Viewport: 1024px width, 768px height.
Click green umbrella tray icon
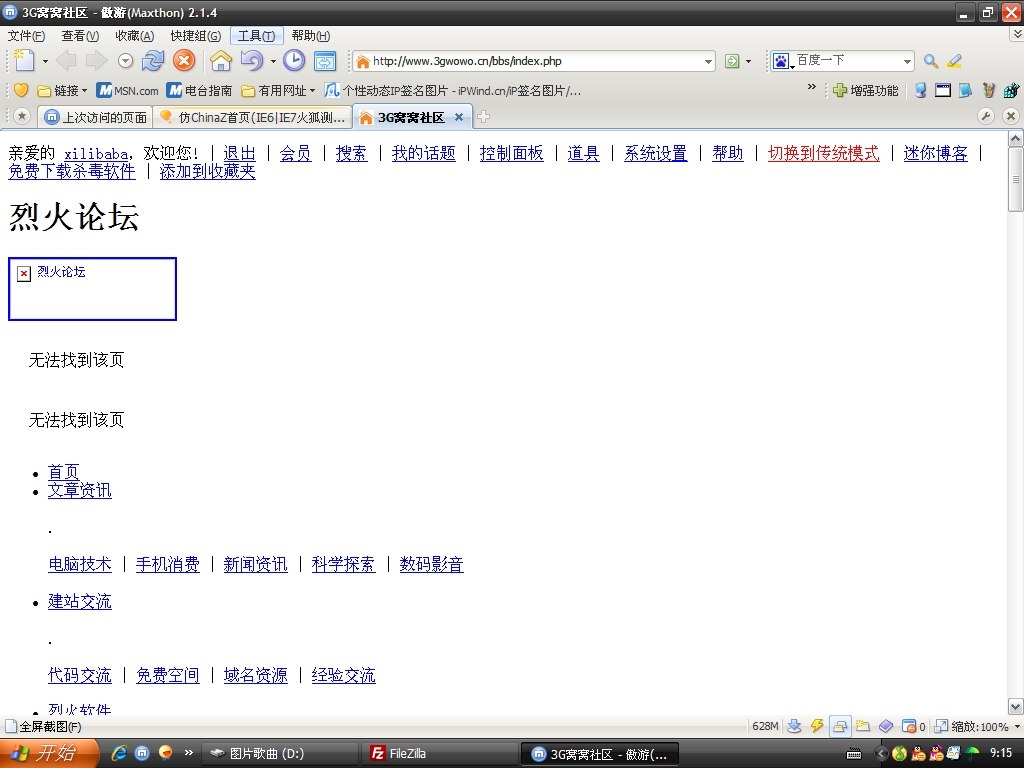[972, 753]
